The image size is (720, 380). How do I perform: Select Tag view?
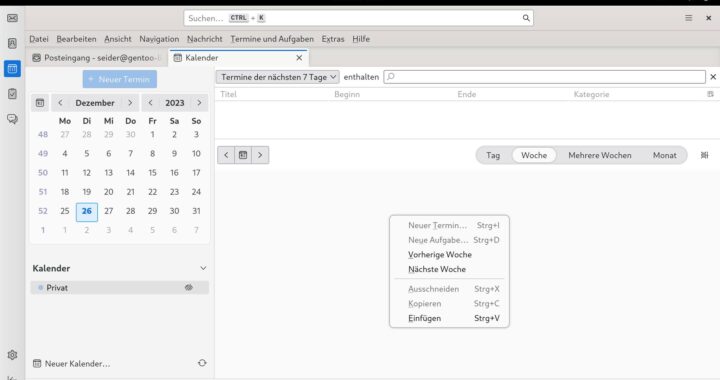[493, 155]
